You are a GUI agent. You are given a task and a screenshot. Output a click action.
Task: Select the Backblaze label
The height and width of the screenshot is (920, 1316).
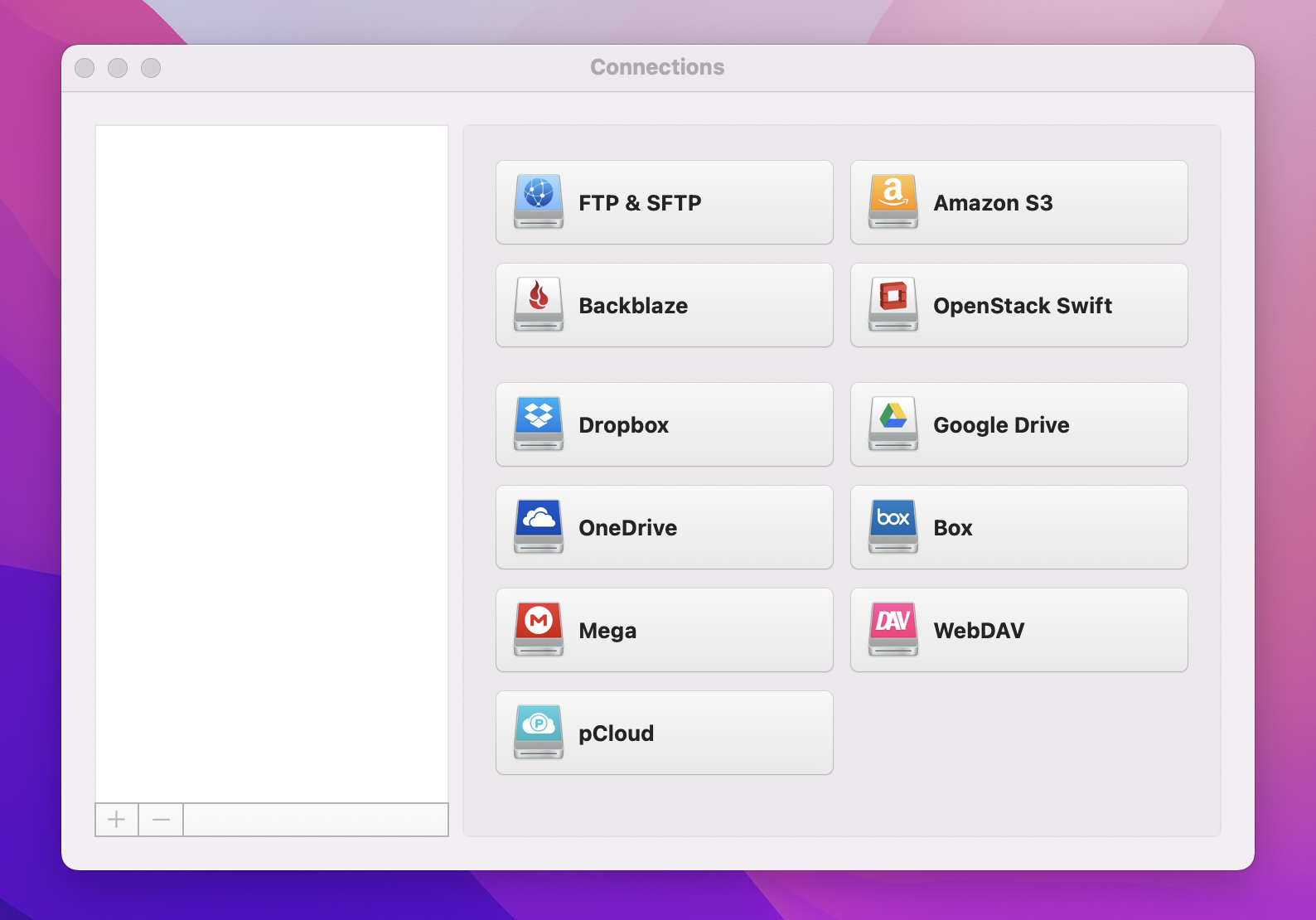click(633, 306)
